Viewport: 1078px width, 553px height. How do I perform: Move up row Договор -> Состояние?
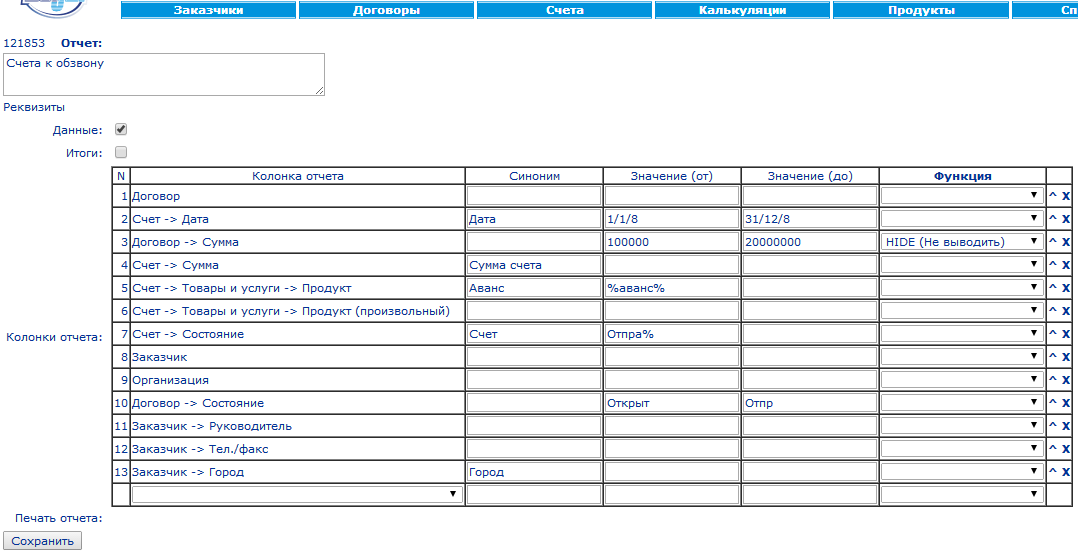coord(1052,403)
